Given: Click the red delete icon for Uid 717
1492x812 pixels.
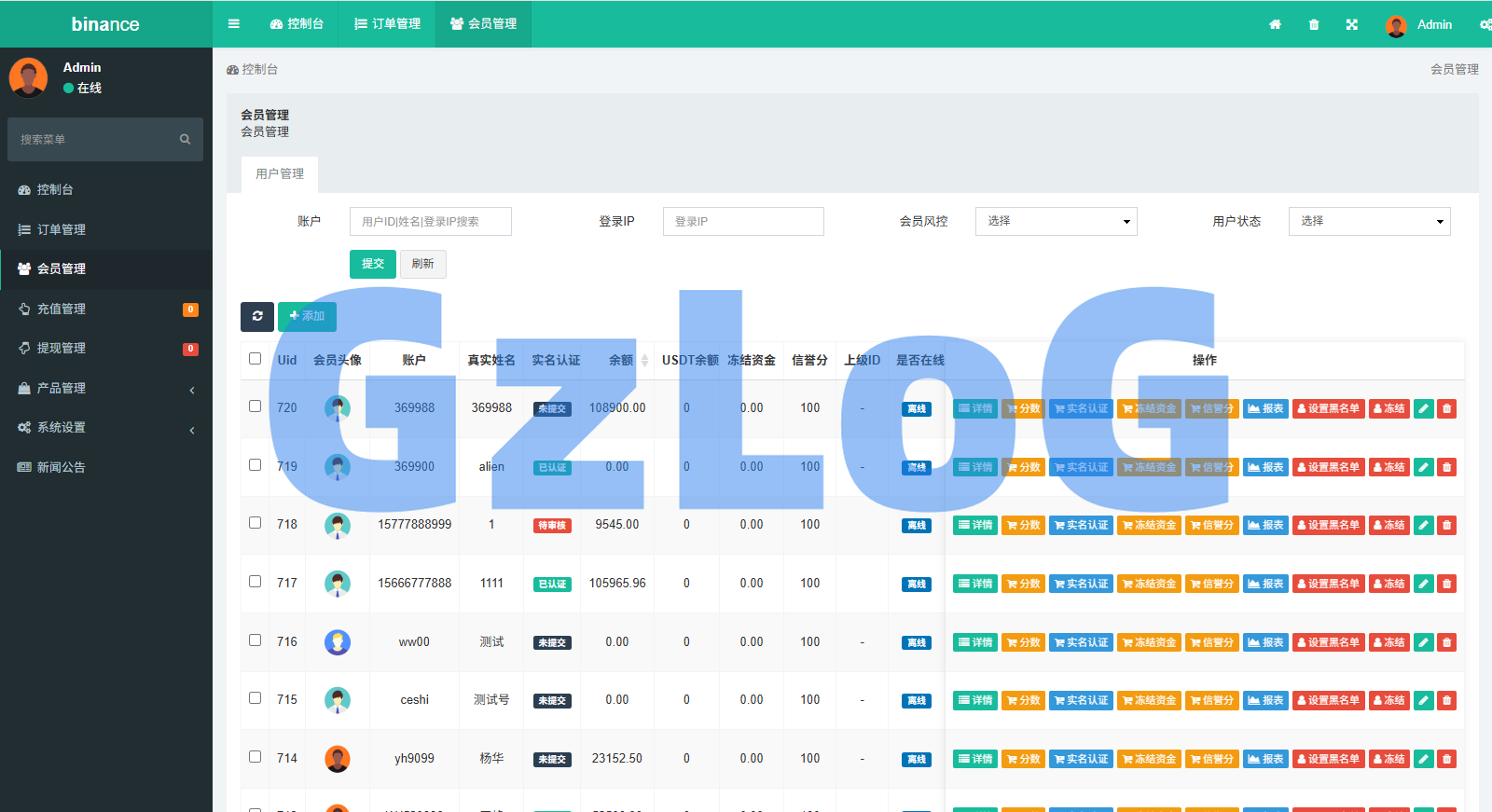Looking at the screenshot, I should [1447, 584].
